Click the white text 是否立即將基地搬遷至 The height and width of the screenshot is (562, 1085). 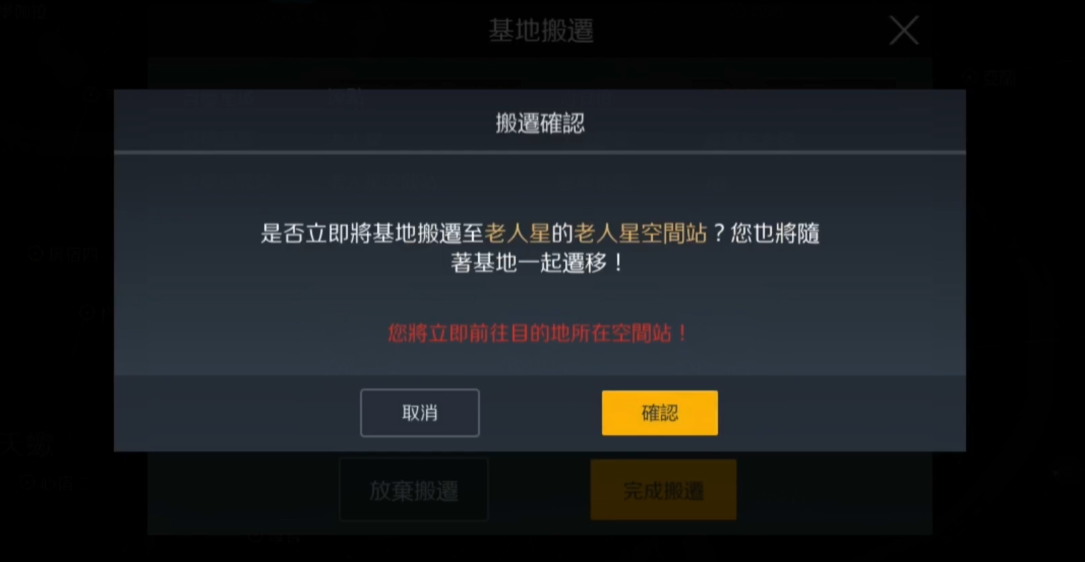(372, 234)
